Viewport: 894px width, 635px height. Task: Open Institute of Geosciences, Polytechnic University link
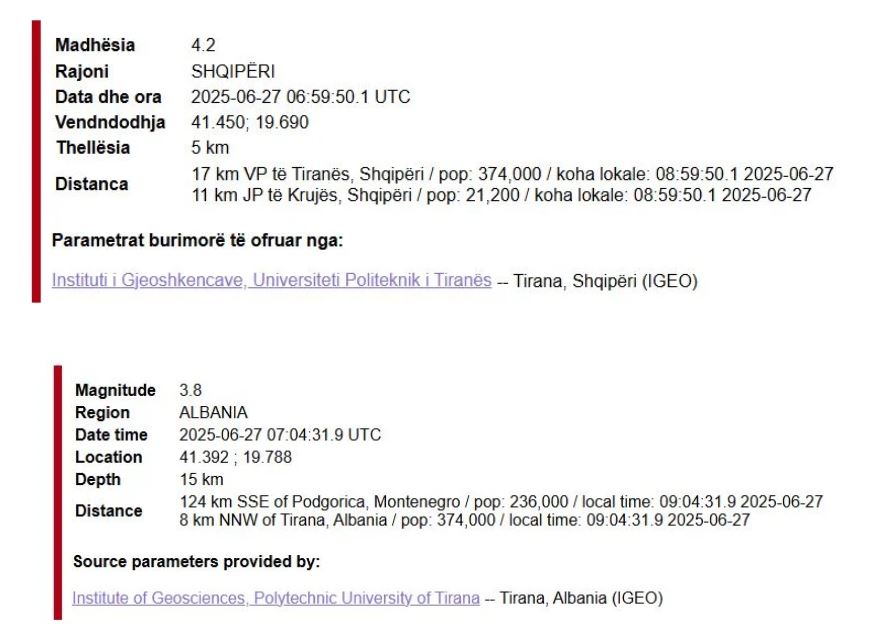pyautogui.click(x=276, y=598)
